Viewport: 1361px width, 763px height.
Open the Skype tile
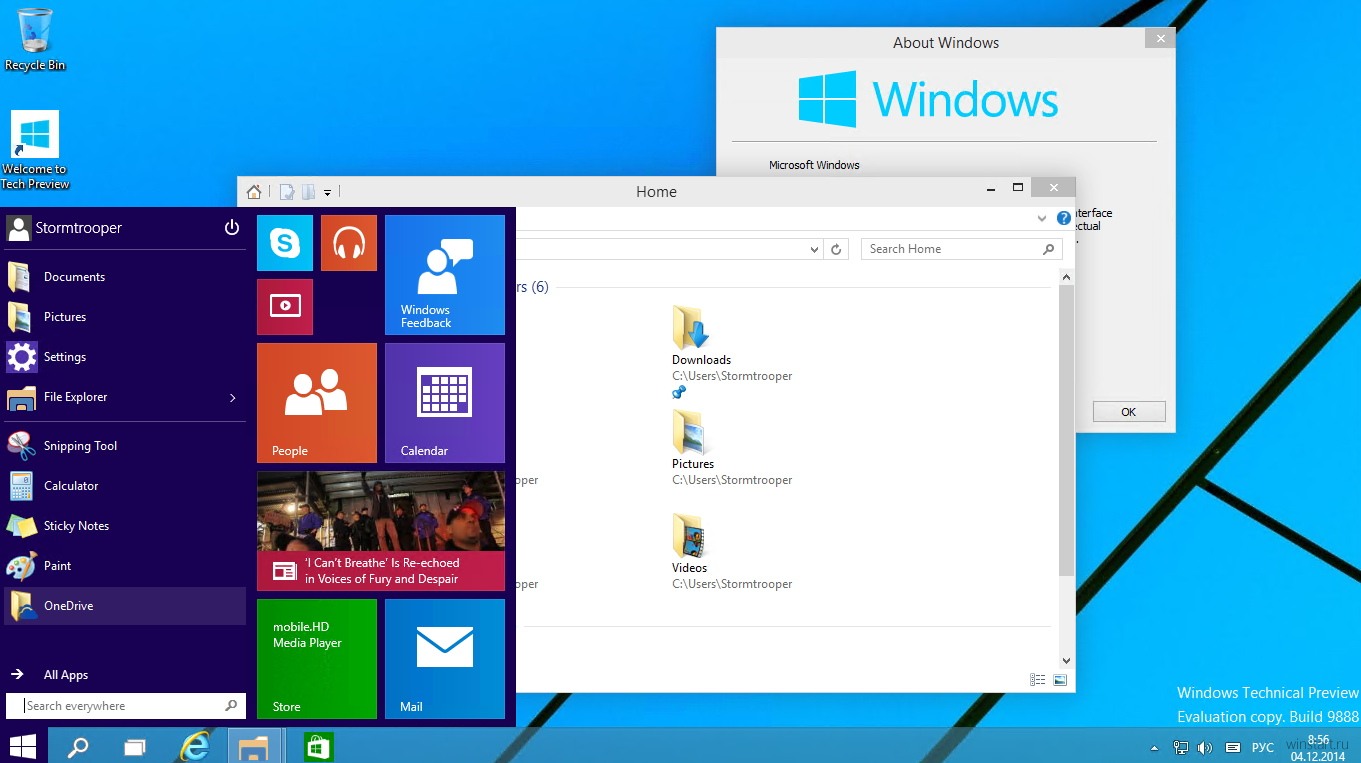tap(285, 243)
